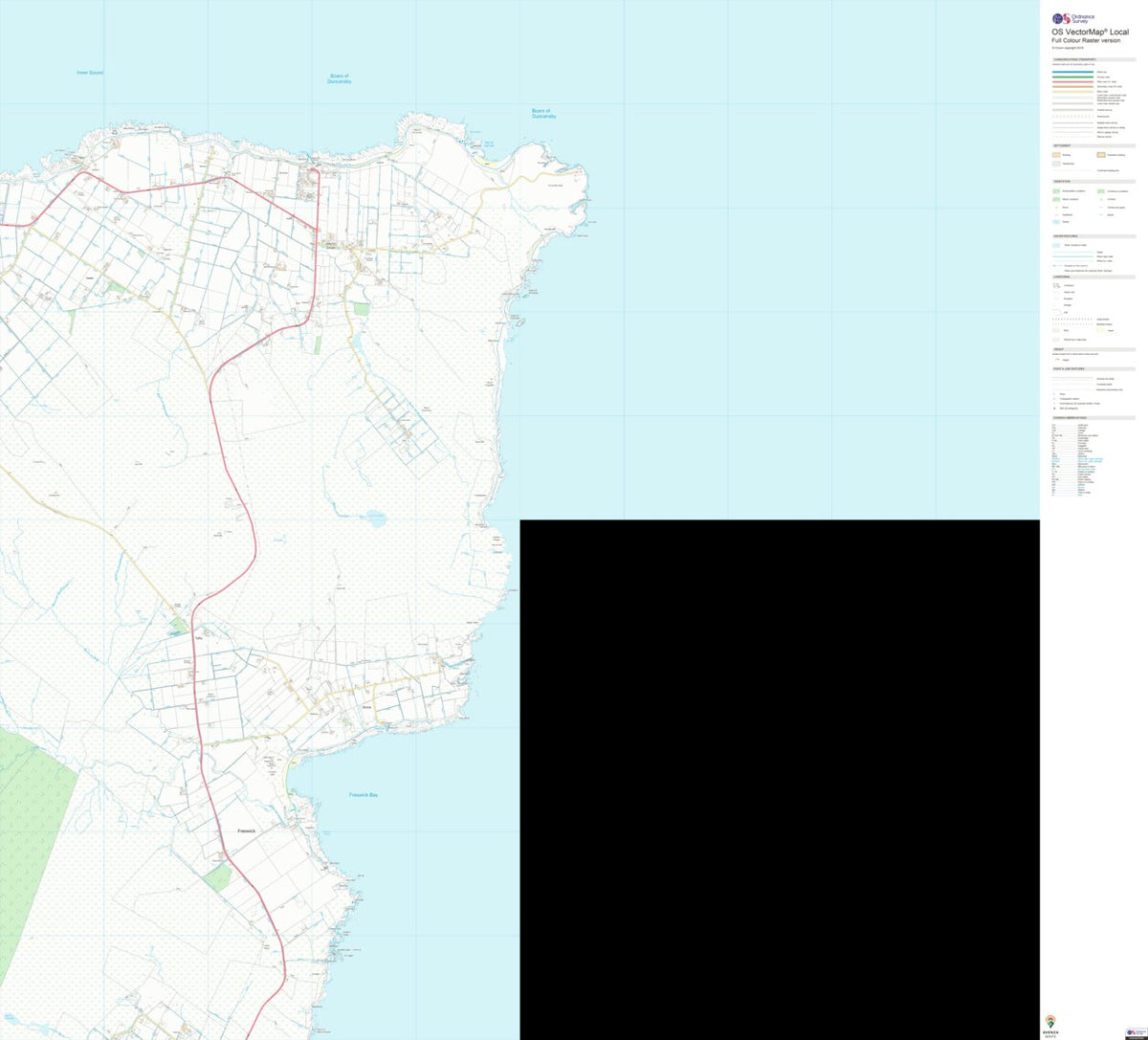Click the 'Freswick Bay' water label
This screenshot has width=1148, height=1040.
tap(364, 794)
